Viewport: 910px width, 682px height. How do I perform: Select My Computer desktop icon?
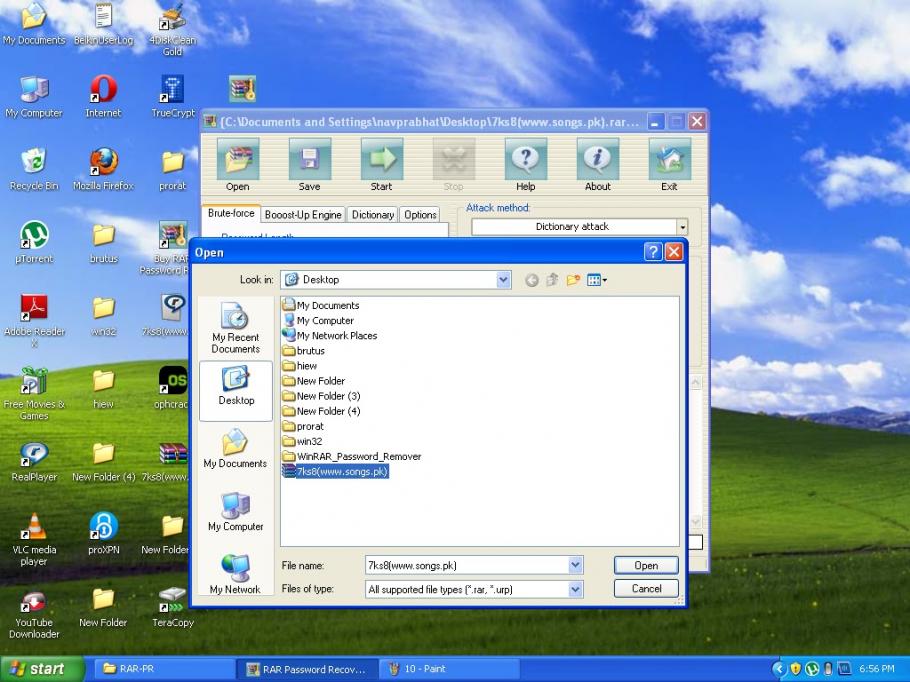click(34, 97)
